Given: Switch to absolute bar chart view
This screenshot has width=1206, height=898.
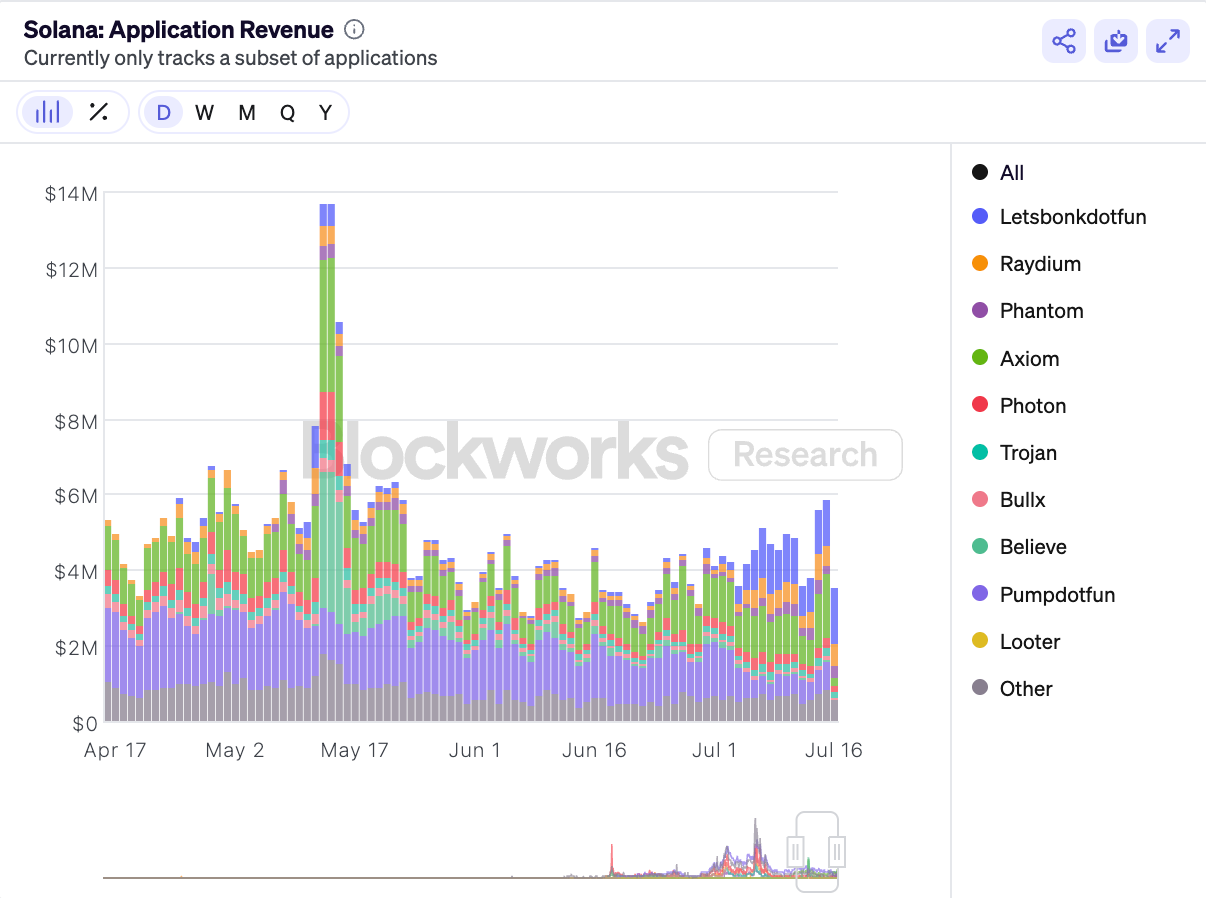Looking at the screenshot, I should tap(47, 112).
